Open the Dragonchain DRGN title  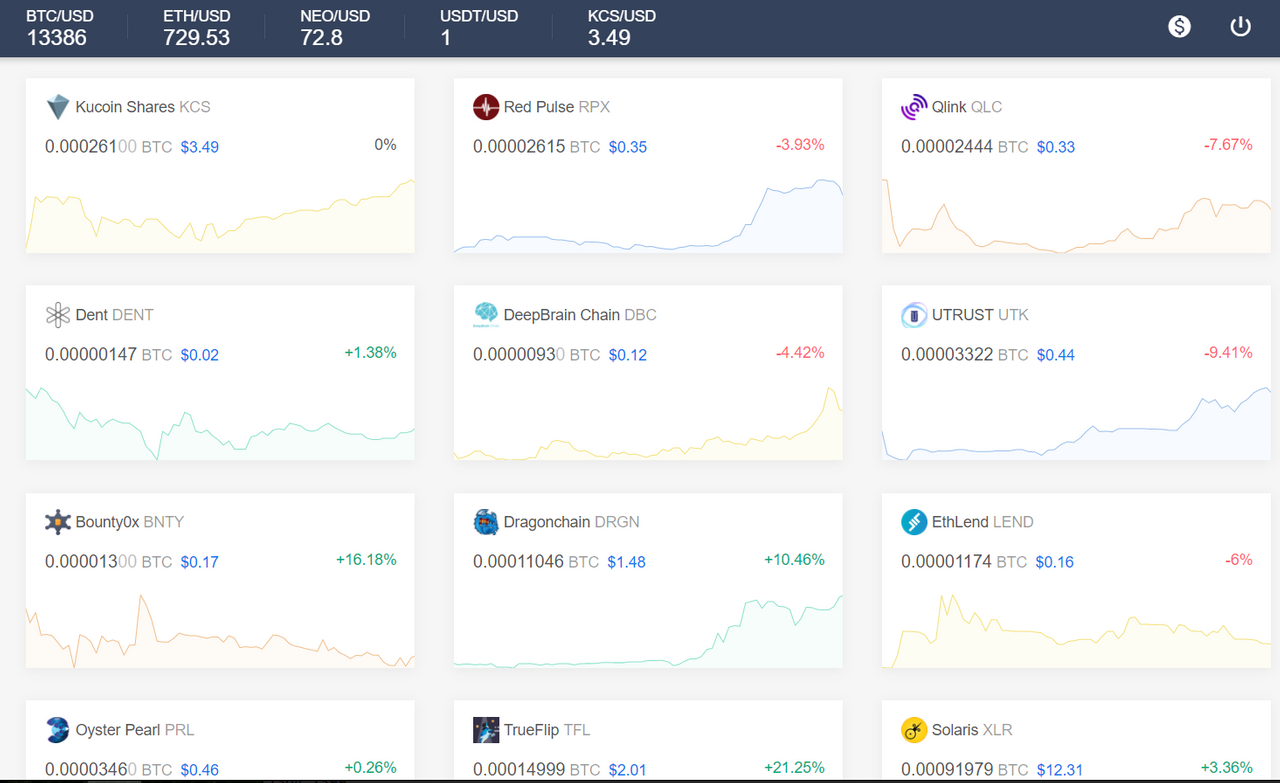click(x=572, y=522)
